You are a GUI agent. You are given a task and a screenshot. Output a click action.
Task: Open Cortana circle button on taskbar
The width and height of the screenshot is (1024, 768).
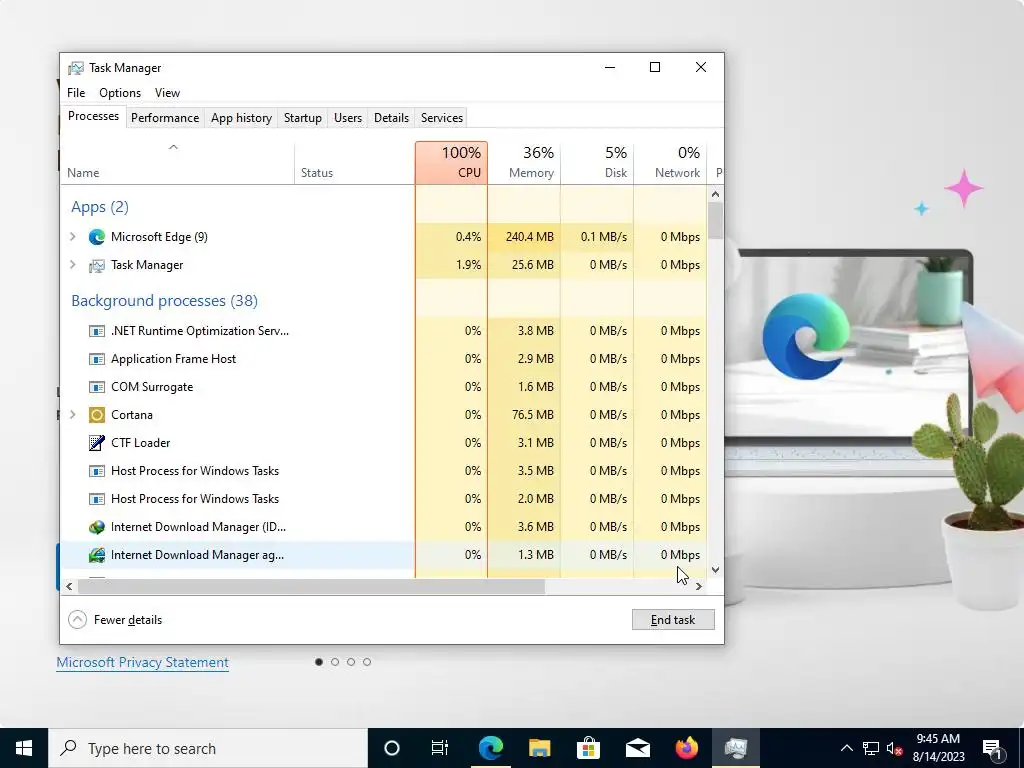click(x=391, y=748)
